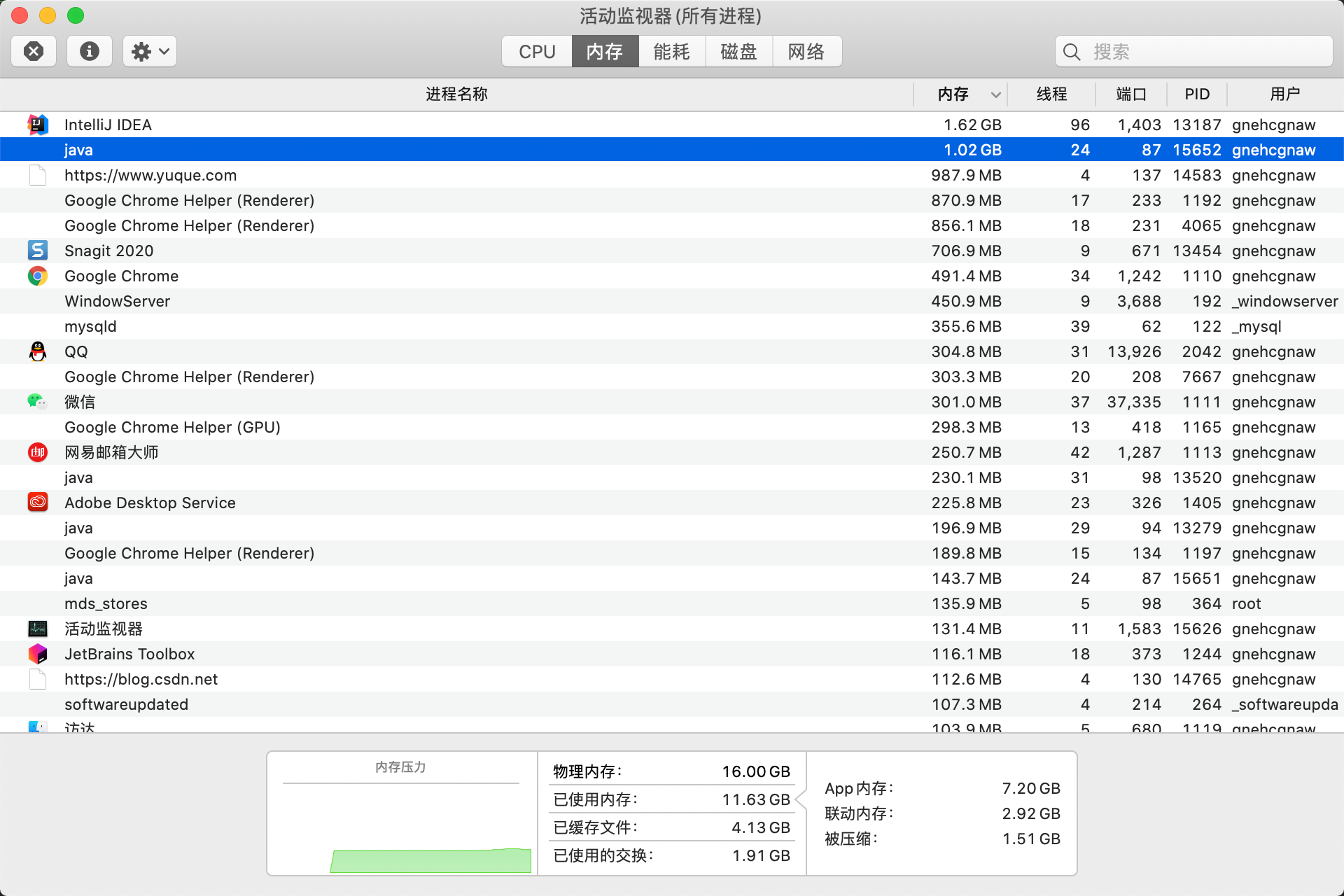This screenshot has height=896, width=1344.
Task: Click the root user cell for mds_stores
Action: point(1247,603)
